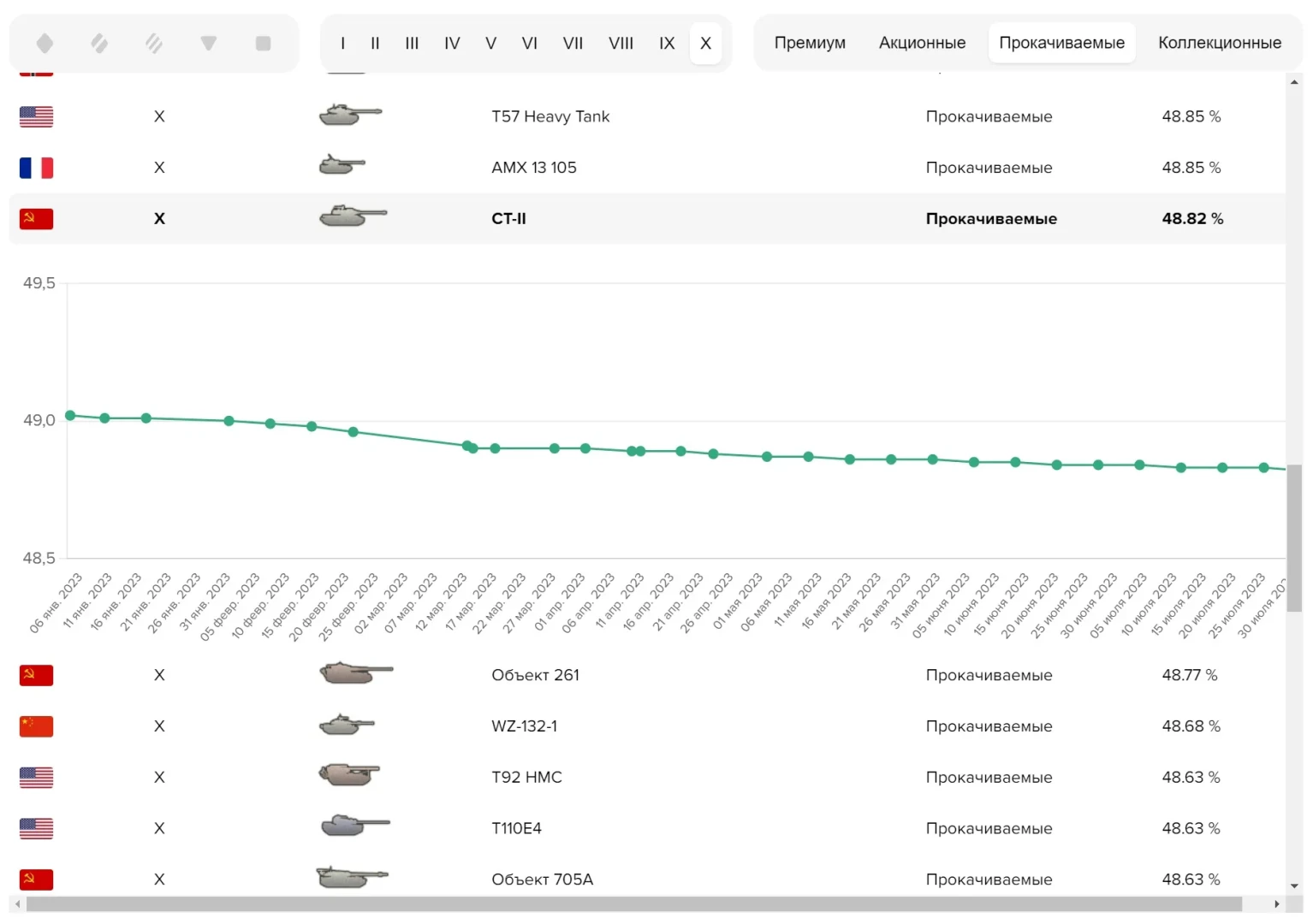Filter by light tank diamond icon
The image size is (1313, 924).
click(45, 43)
